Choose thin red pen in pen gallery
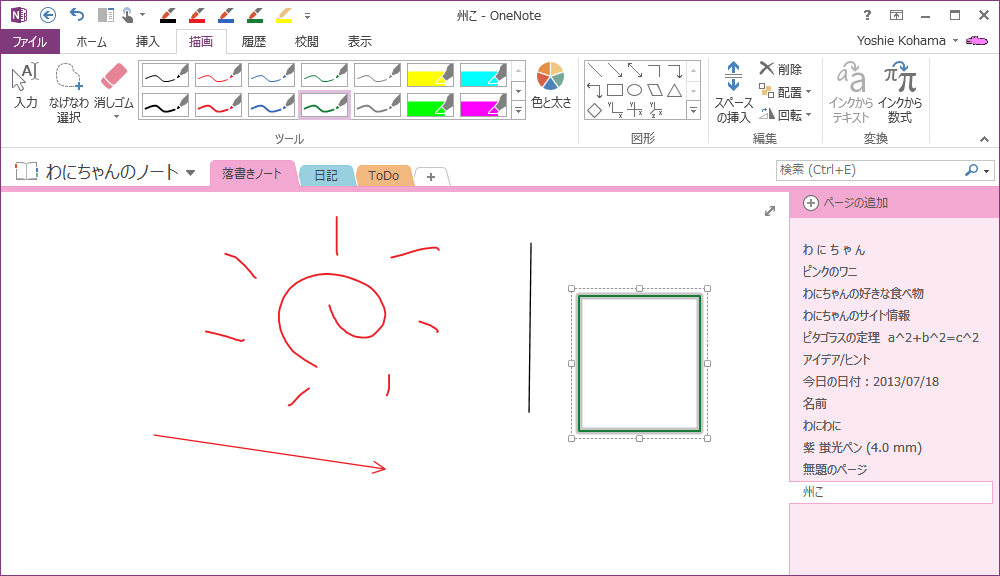Screen dimensions: 1000x576 click(x=218, y=75)
